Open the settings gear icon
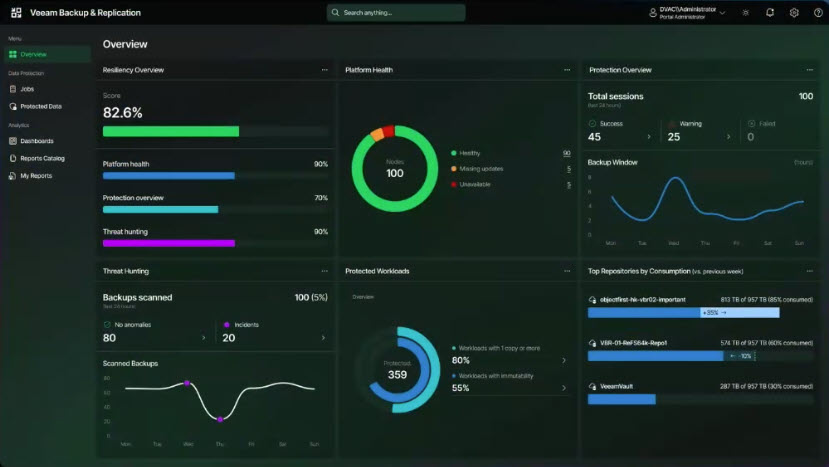The height and width of the screenshot is (467, 829). click(x=794, y=13)
